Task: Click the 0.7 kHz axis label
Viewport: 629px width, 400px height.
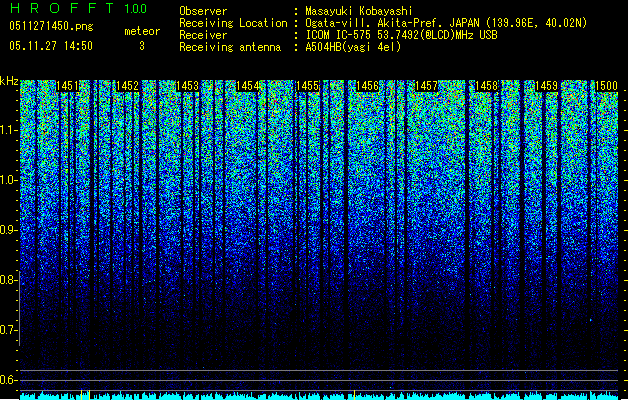Action: click(x=9, y=330)
